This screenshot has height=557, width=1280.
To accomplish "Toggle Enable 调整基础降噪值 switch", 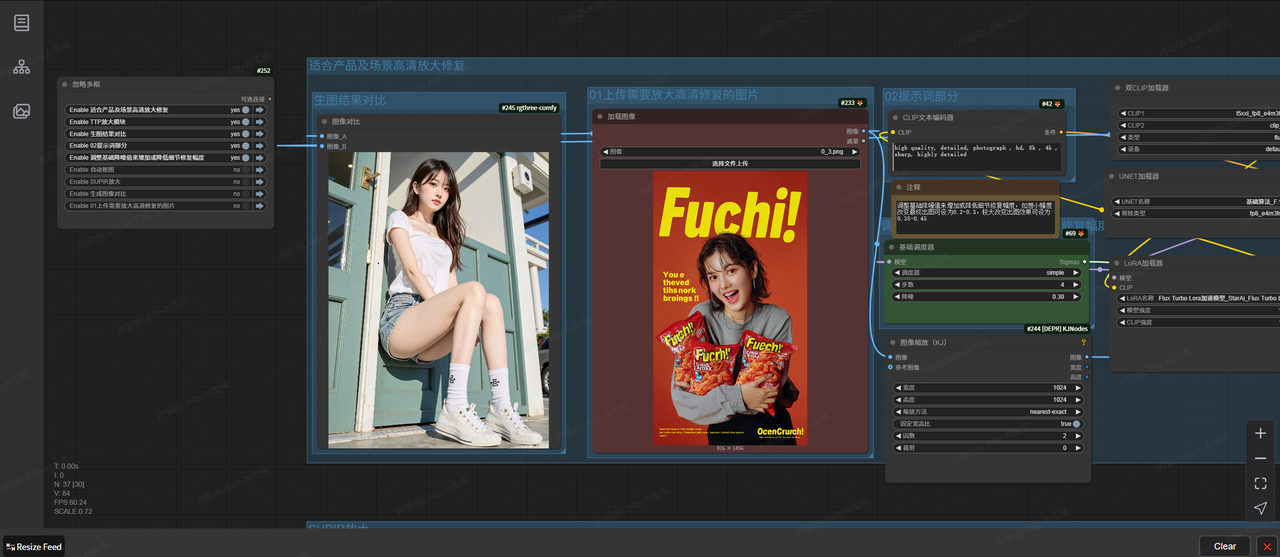I will pos(246,158).
